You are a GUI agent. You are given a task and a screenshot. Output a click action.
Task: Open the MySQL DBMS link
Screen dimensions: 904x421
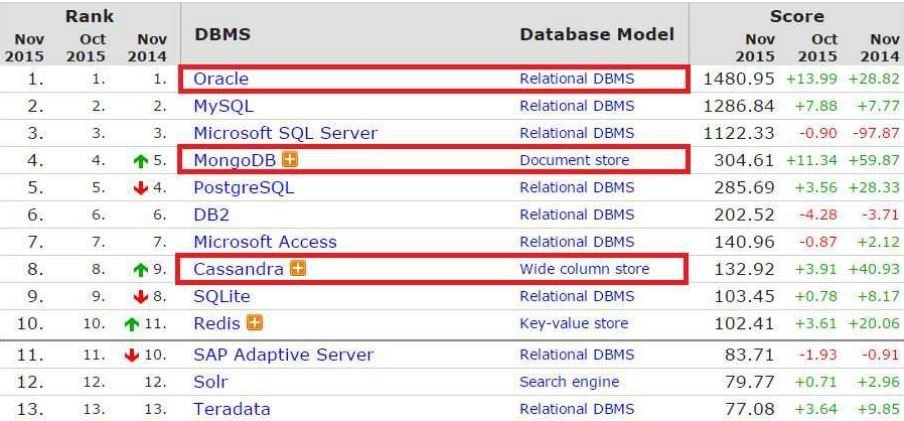(x=223, y=107)
